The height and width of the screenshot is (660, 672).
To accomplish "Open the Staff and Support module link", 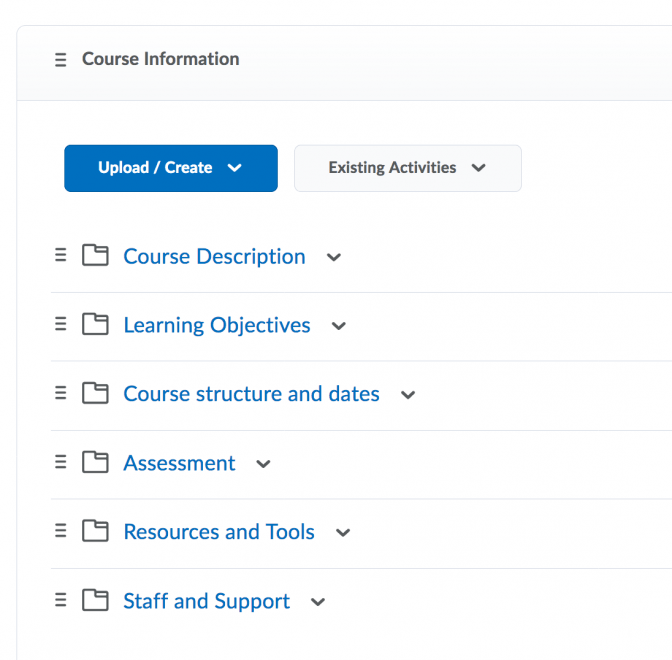I will (206, 601).
